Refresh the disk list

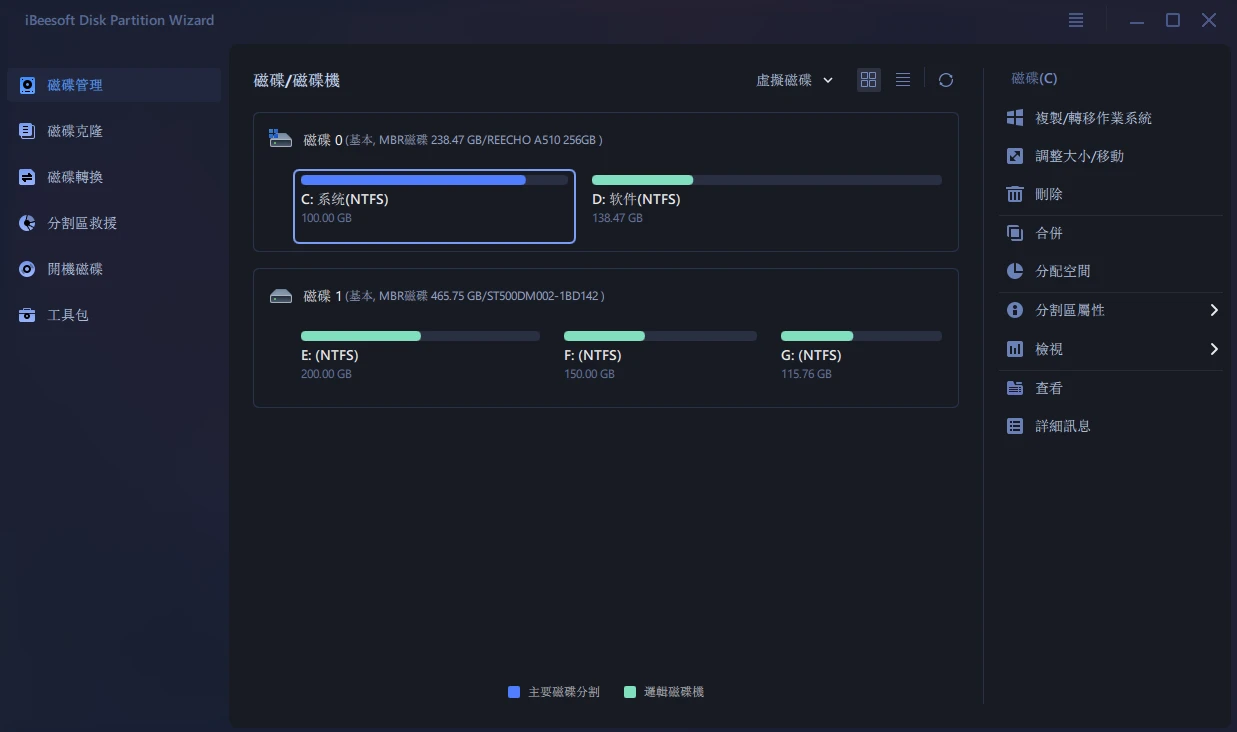pyautogui.click(x=946, y=80)
